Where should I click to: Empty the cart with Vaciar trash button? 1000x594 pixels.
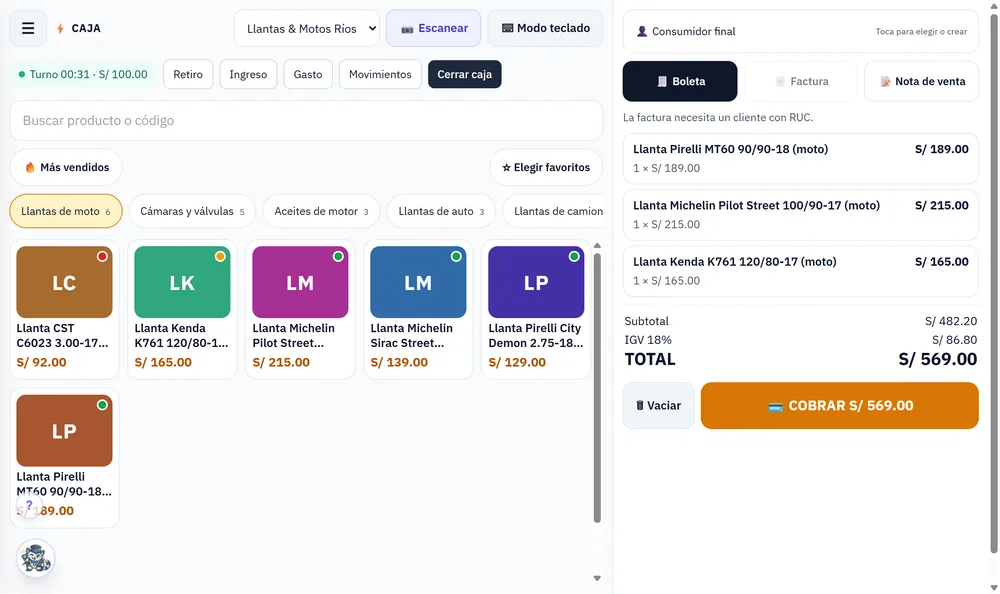tap(658, 406)
